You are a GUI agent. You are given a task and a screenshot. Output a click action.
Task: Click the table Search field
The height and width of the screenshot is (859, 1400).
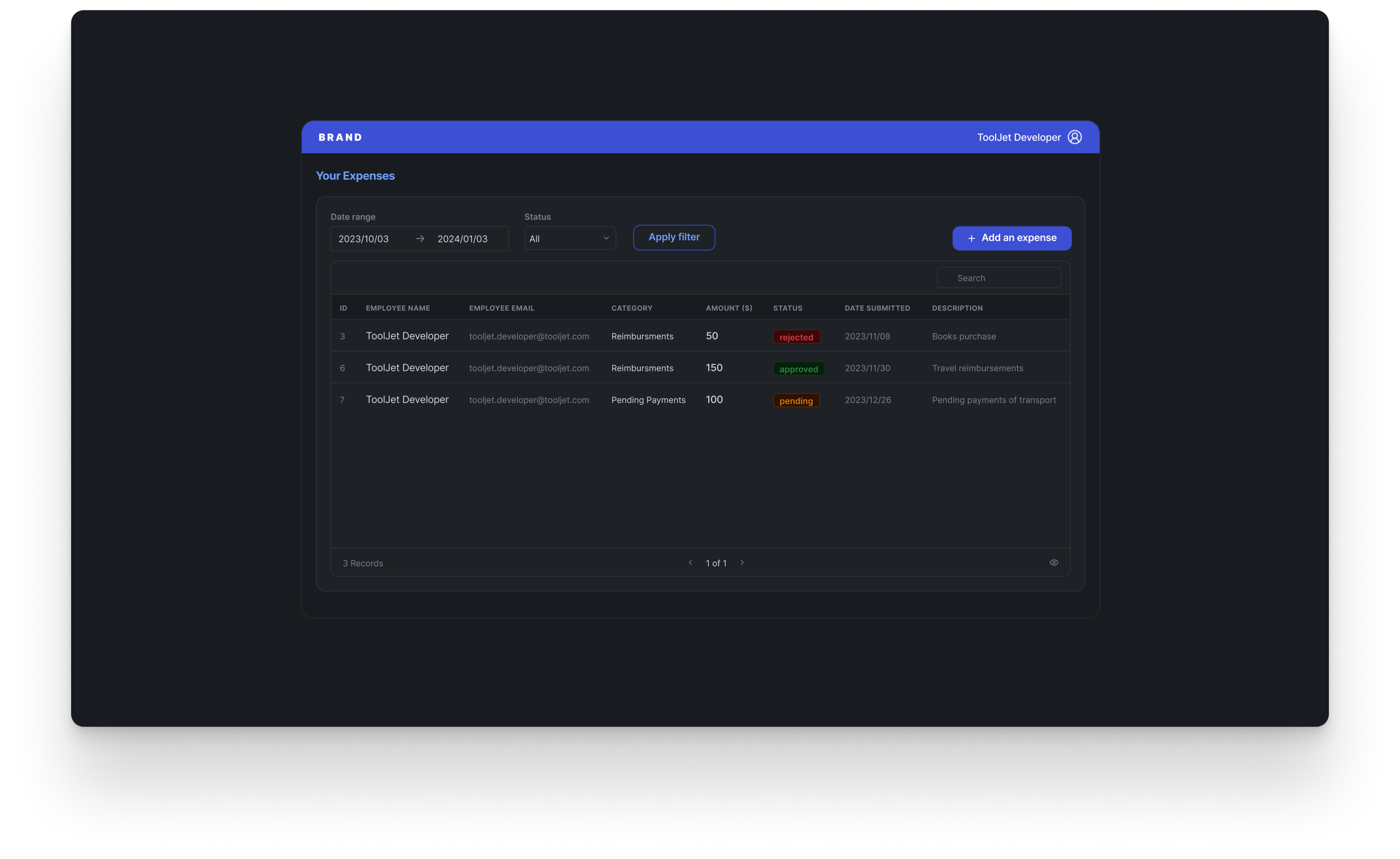coord(999,278)
